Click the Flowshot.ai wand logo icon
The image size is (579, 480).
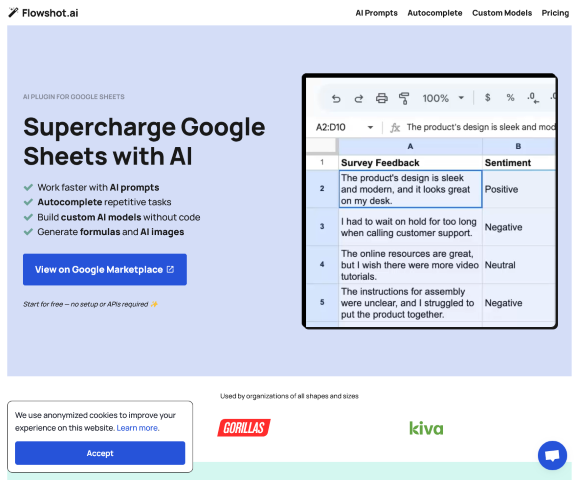pyautogui.click(x=13, y=13)
